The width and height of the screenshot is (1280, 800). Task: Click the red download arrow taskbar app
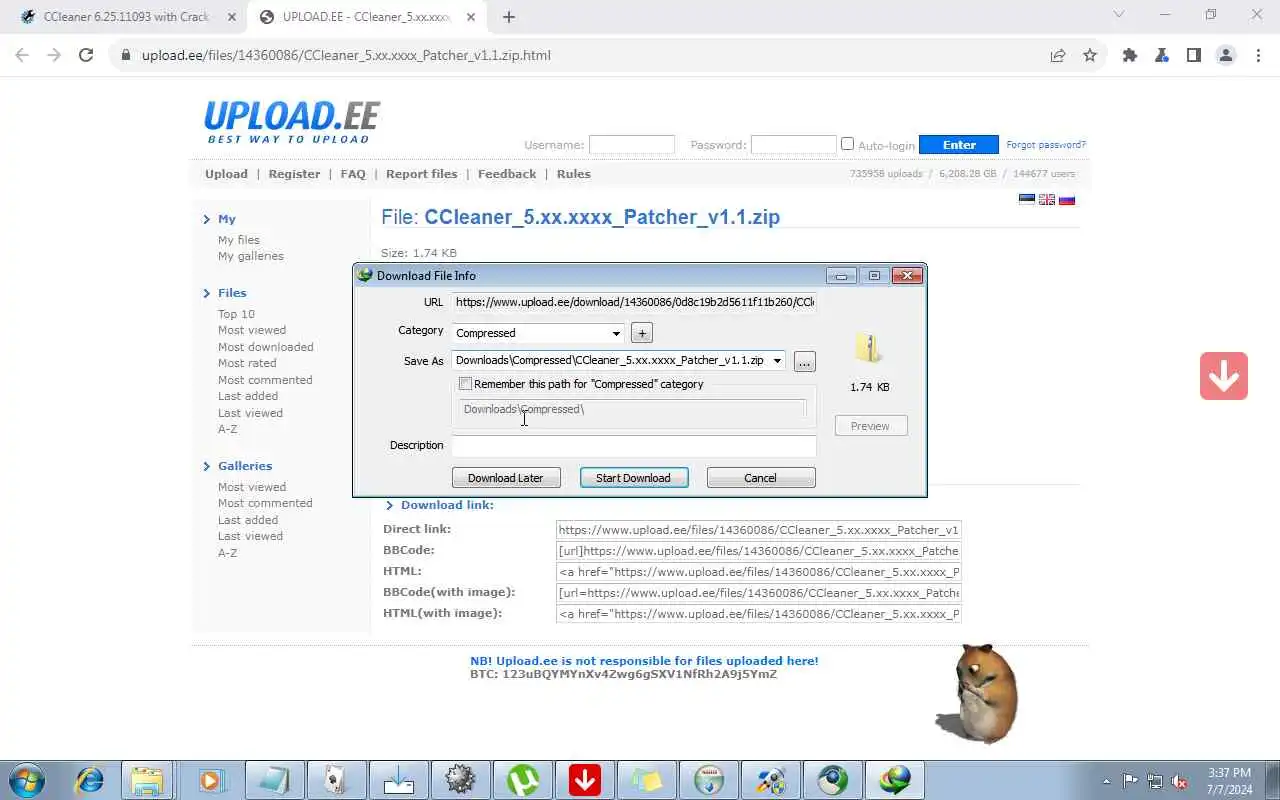pos(584,780)
